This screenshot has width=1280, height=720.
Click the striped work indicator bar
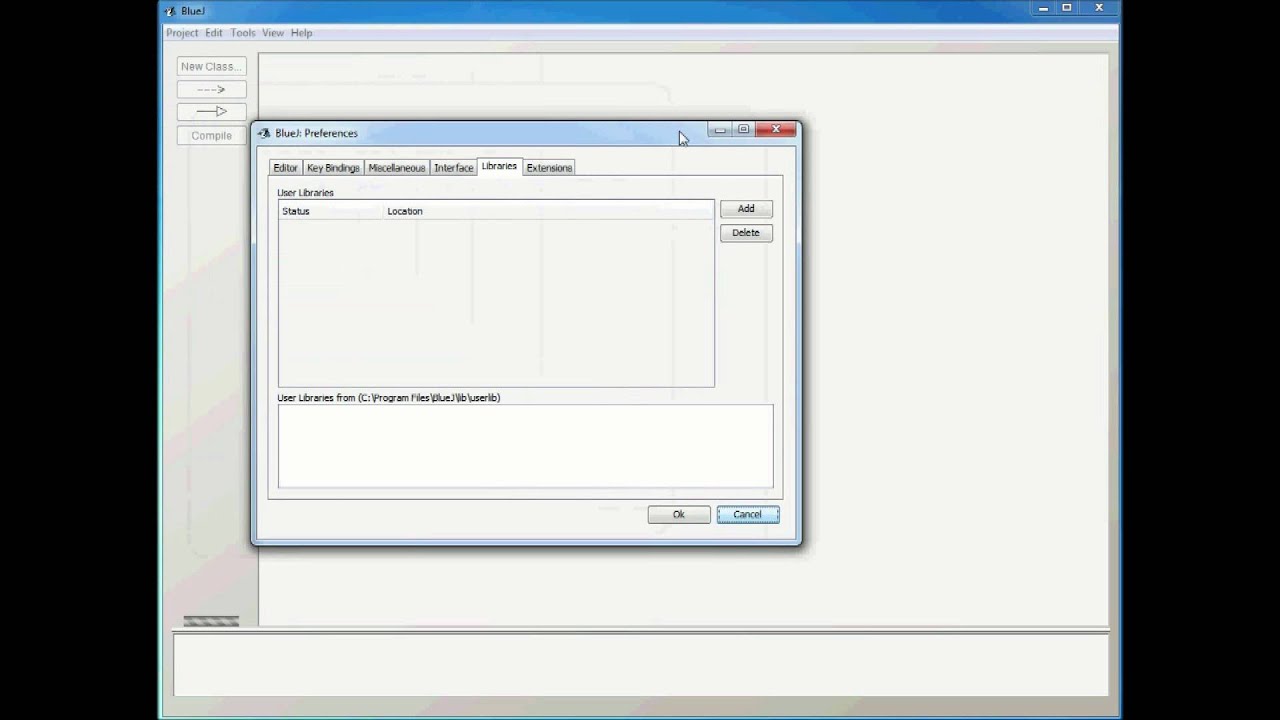[211, 621]
